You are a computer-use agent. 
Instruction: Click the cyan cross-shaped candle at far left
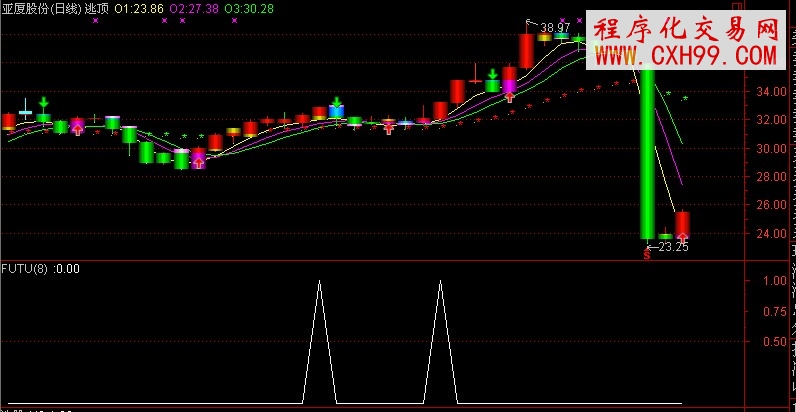[x=25, y=111]
